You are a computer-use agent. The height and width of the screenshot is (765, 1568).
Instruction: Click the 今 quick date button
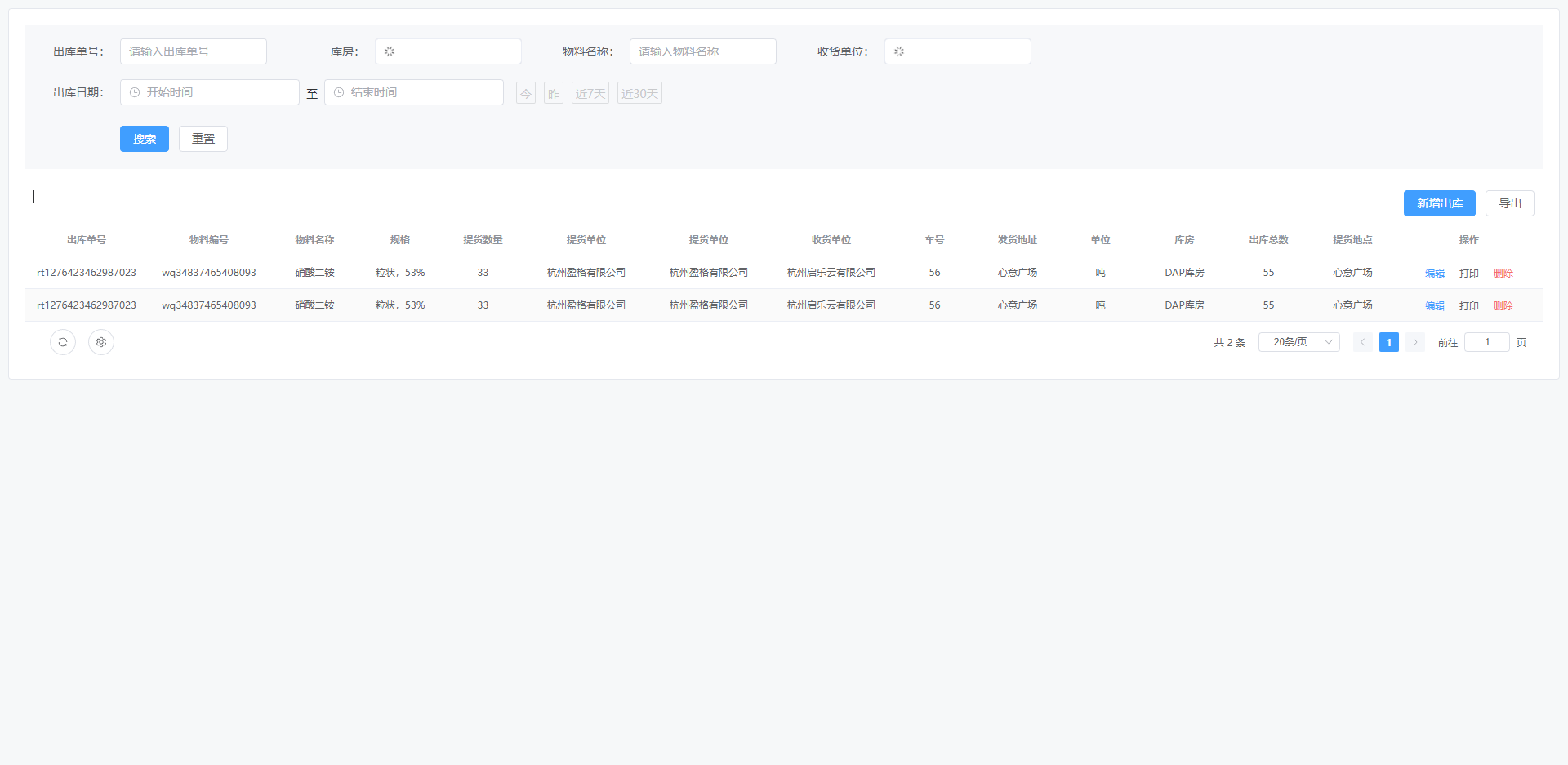[526, 93]
